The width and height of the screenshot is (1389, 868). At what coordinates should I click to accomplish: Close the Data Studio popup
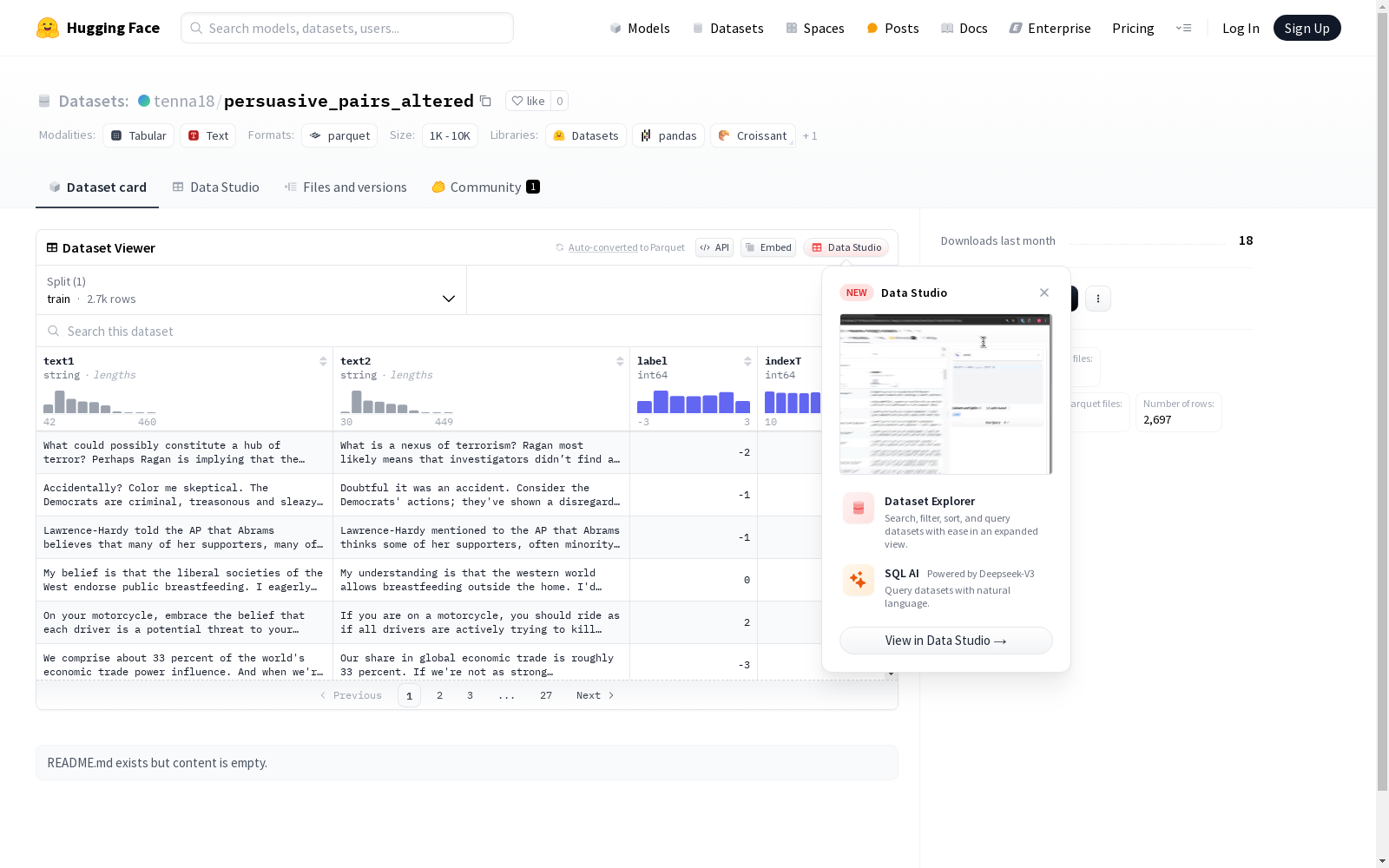pyautogui.click(x=1044, y=293)
